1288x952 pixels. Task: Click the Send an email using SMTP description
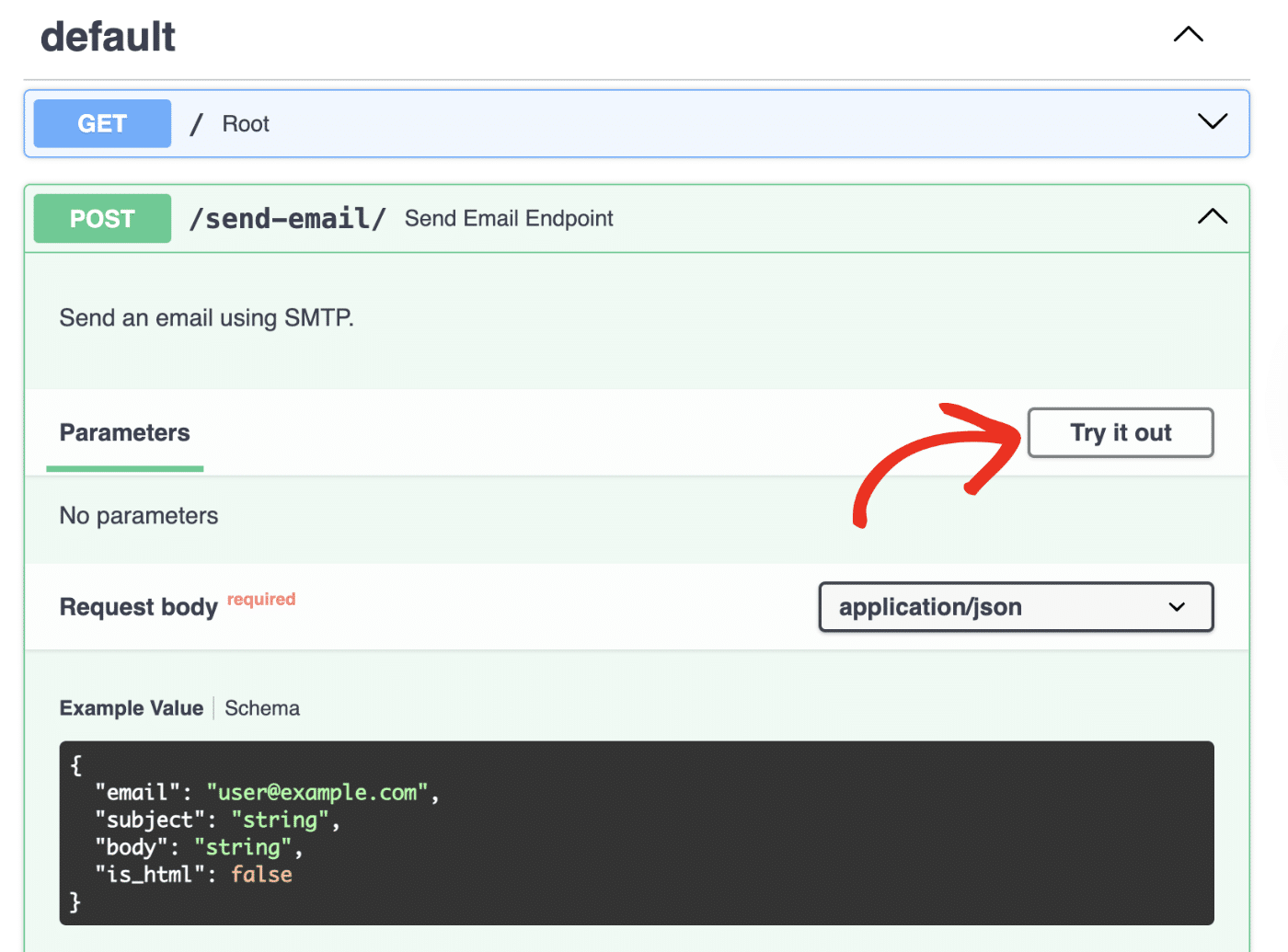(206, 317)
